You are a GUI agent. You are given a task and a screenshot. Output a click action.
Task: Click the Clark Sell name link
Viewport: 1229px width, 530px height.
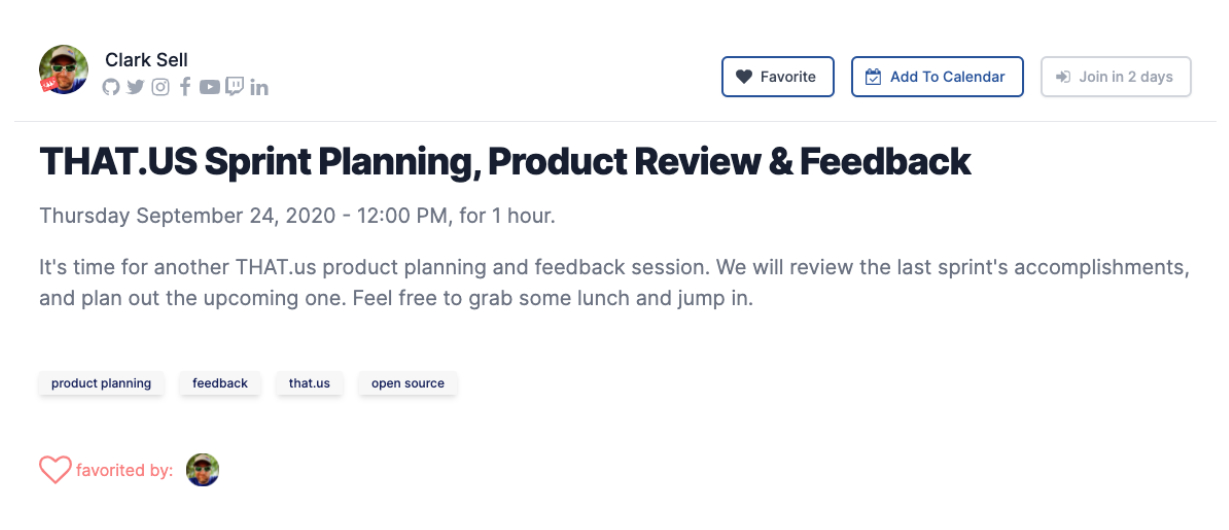(146, 60)
